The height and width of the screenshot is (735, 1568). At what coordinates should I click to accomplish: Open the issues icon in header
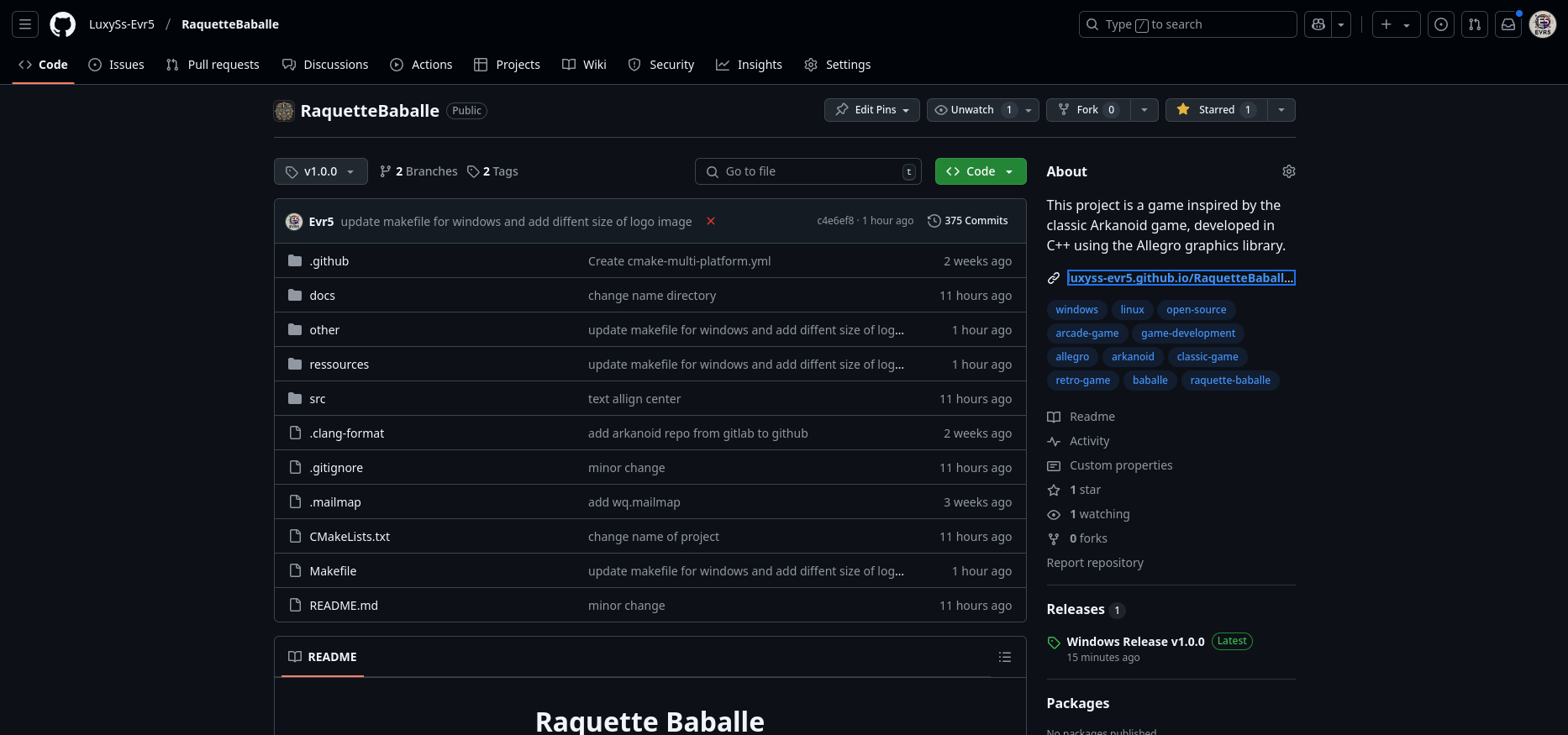[x=1441, y=24]
